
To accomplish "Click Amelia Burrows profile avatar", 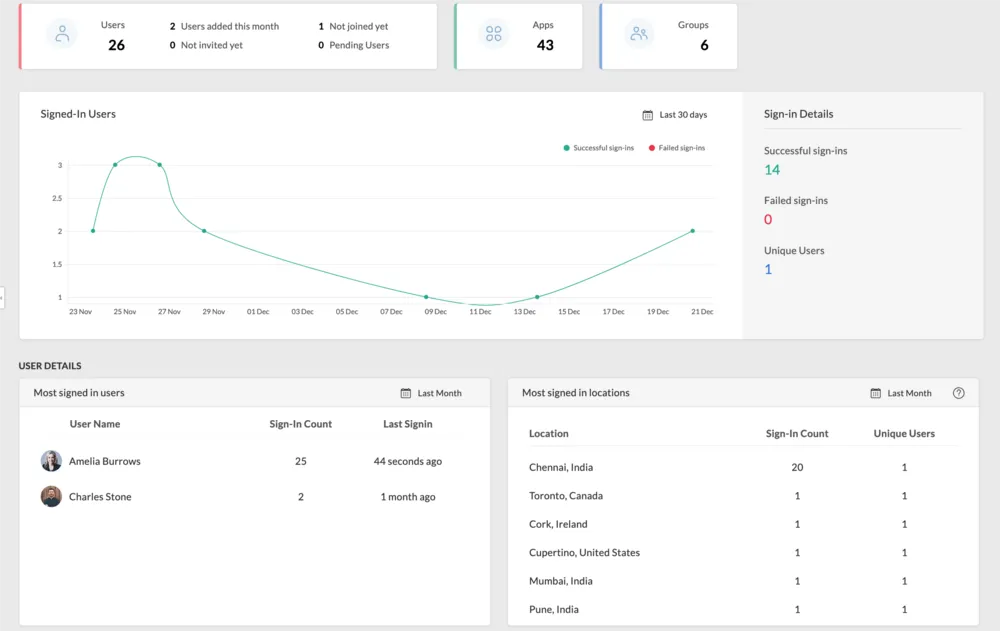I will pos(51,461).
